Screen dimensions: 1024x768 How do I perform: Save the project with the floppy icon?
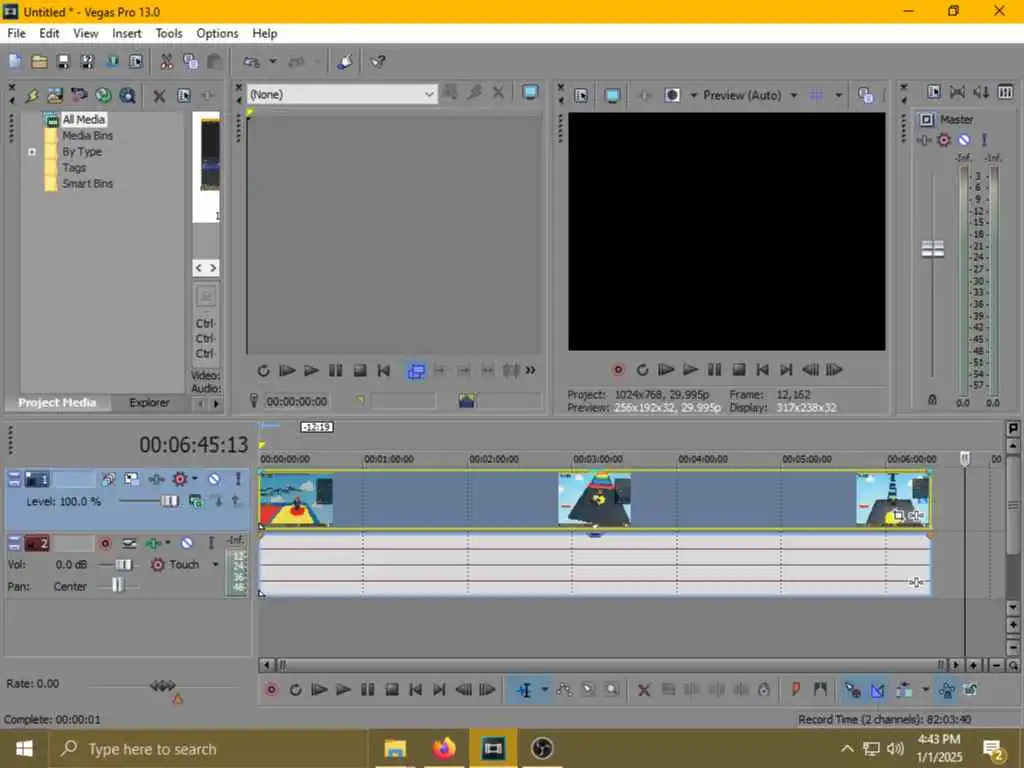click(63, 62)
